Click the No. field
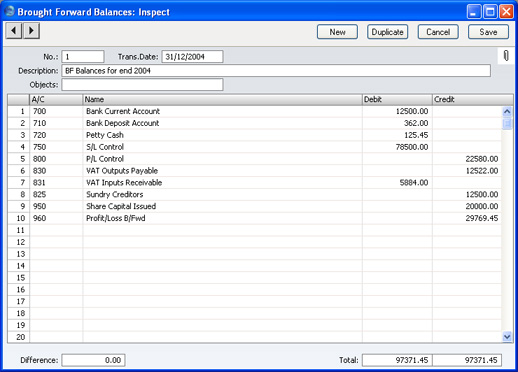The height and width of the screenshot is (372, 518). [83, 57]
